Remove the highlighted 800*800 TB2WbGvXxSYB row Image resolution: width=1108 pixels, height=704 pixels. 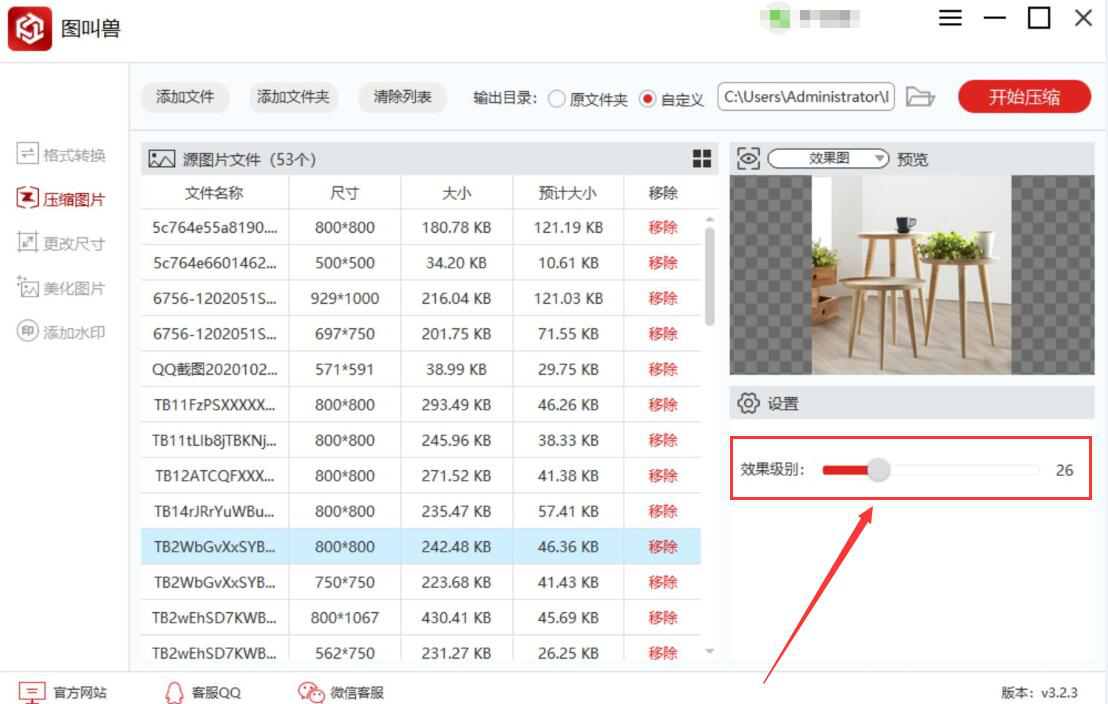tap(663, 546)
